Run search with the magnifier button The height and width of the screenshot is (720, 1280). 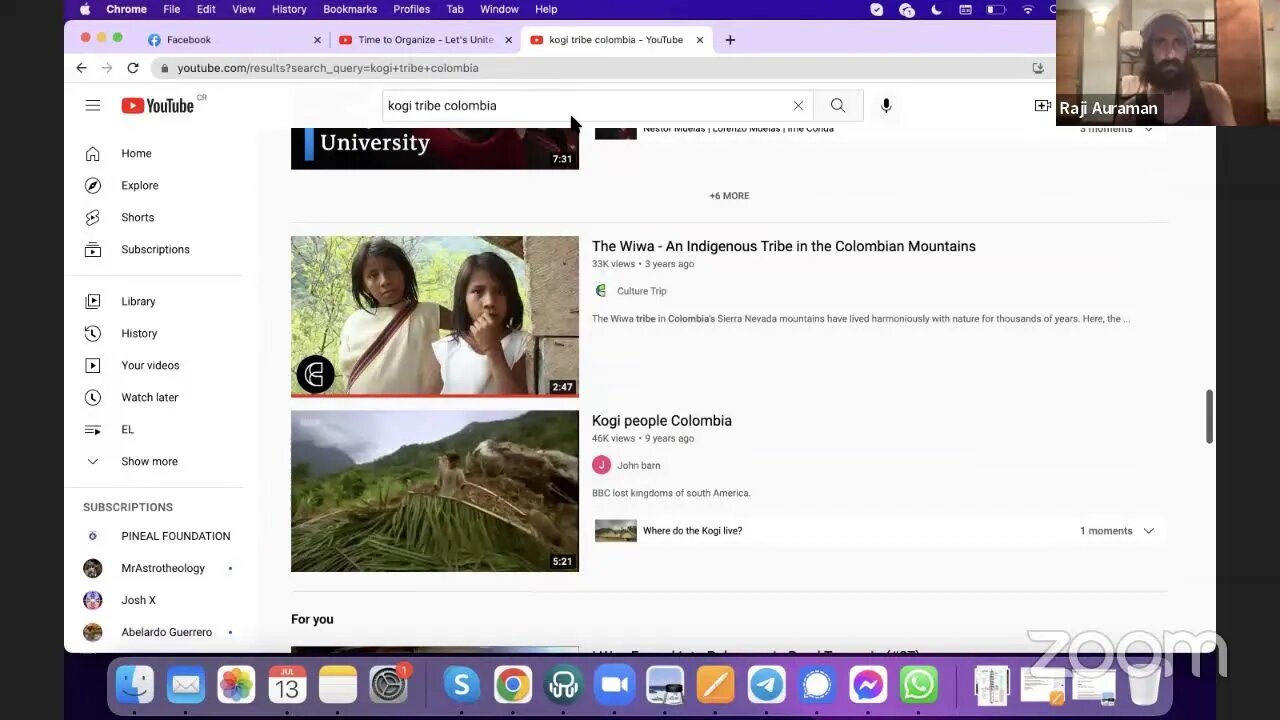tap(838, 105)
